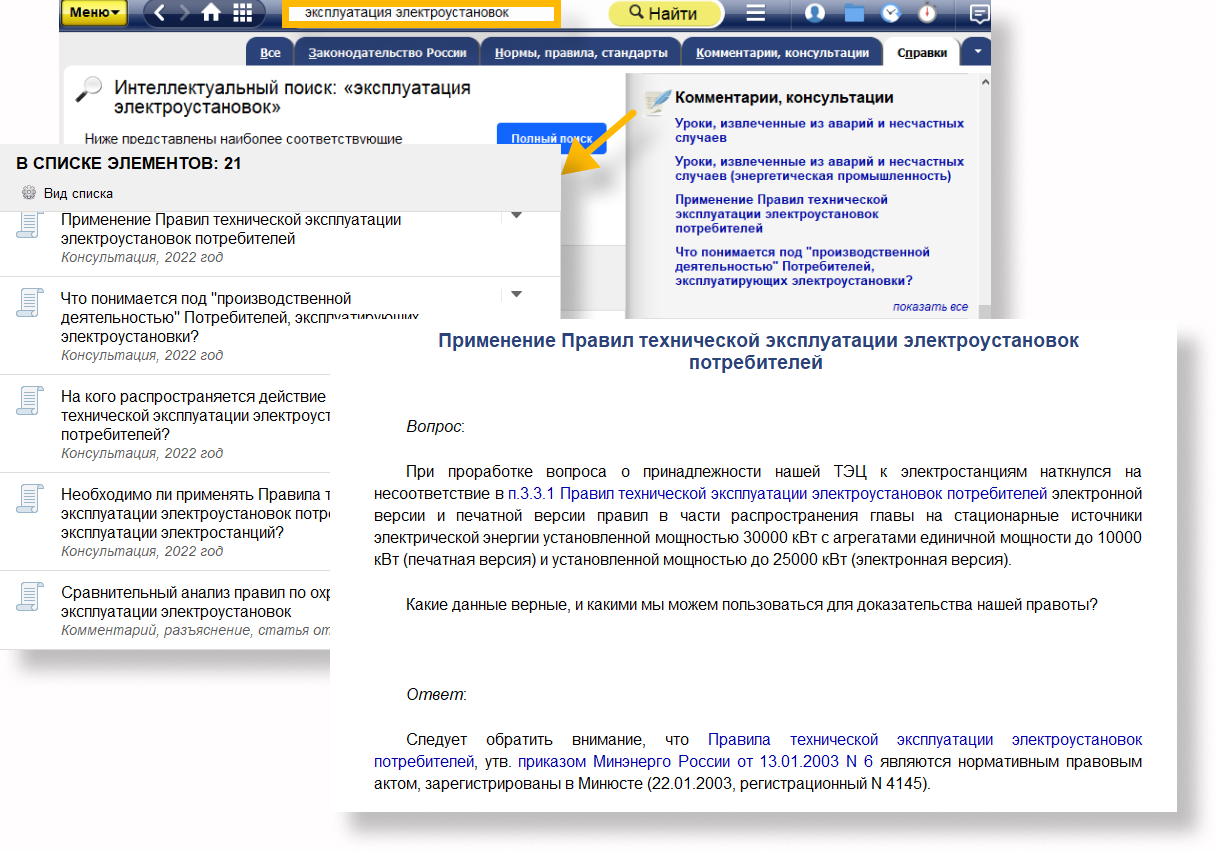Open the chat message icon

click(x=980, y=13)
